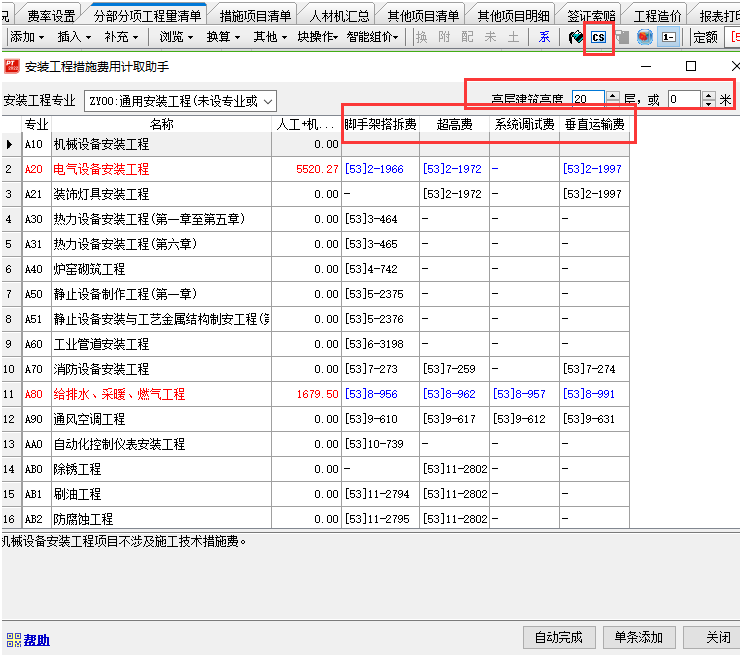
Task: Click the 单条添加 button
Action: 639,638
